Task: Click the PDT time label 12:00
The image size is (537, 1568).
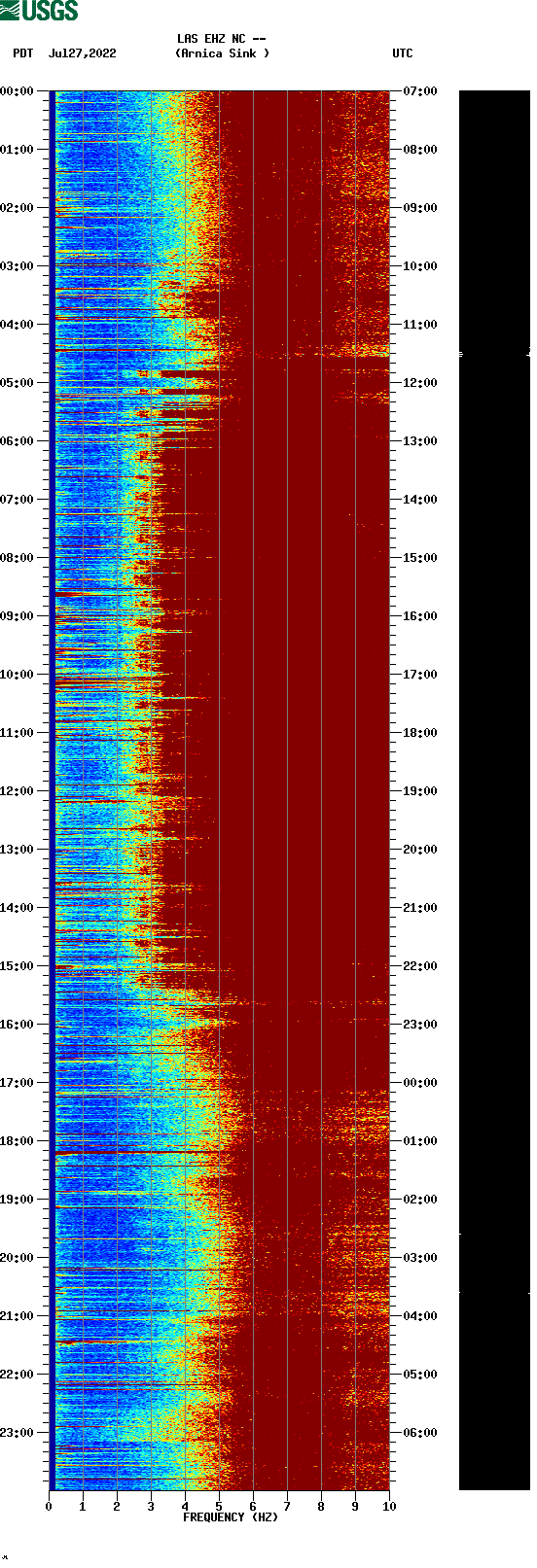Action: [18, 791]
